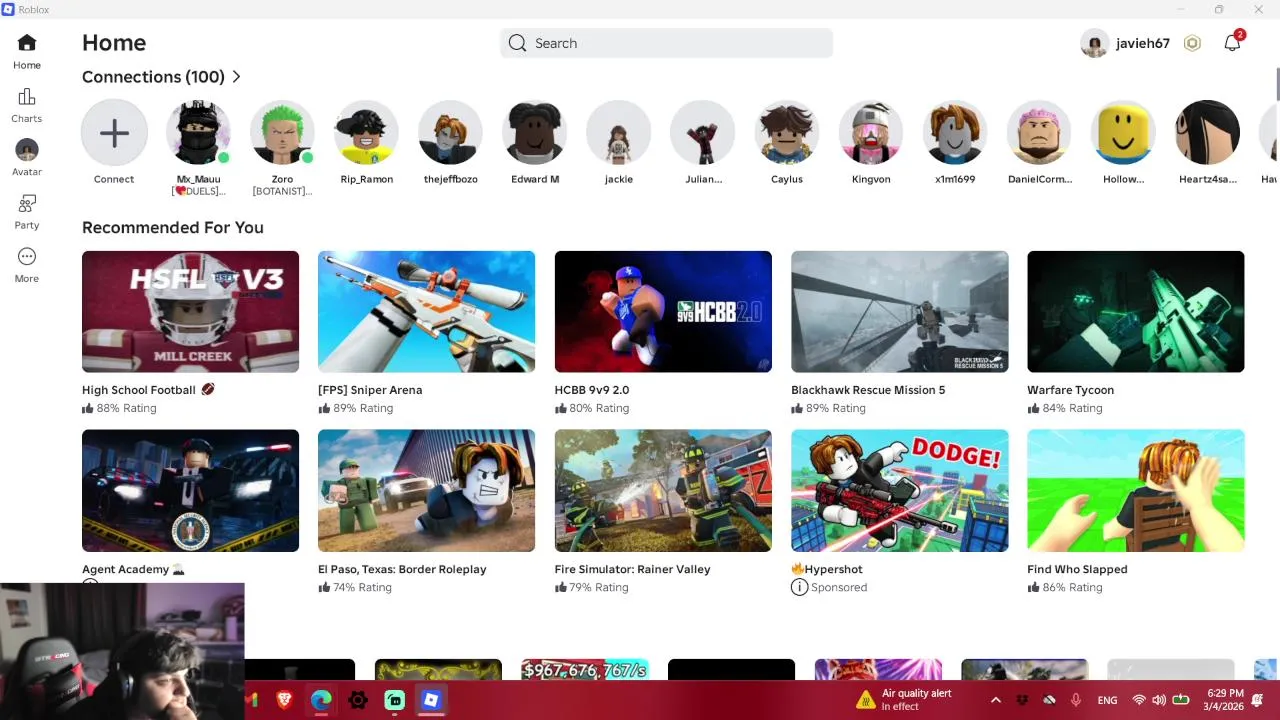1280x720 pixels.
Task: Open Microsoft Edge in taskbar
Action: [x=321, y=700]
